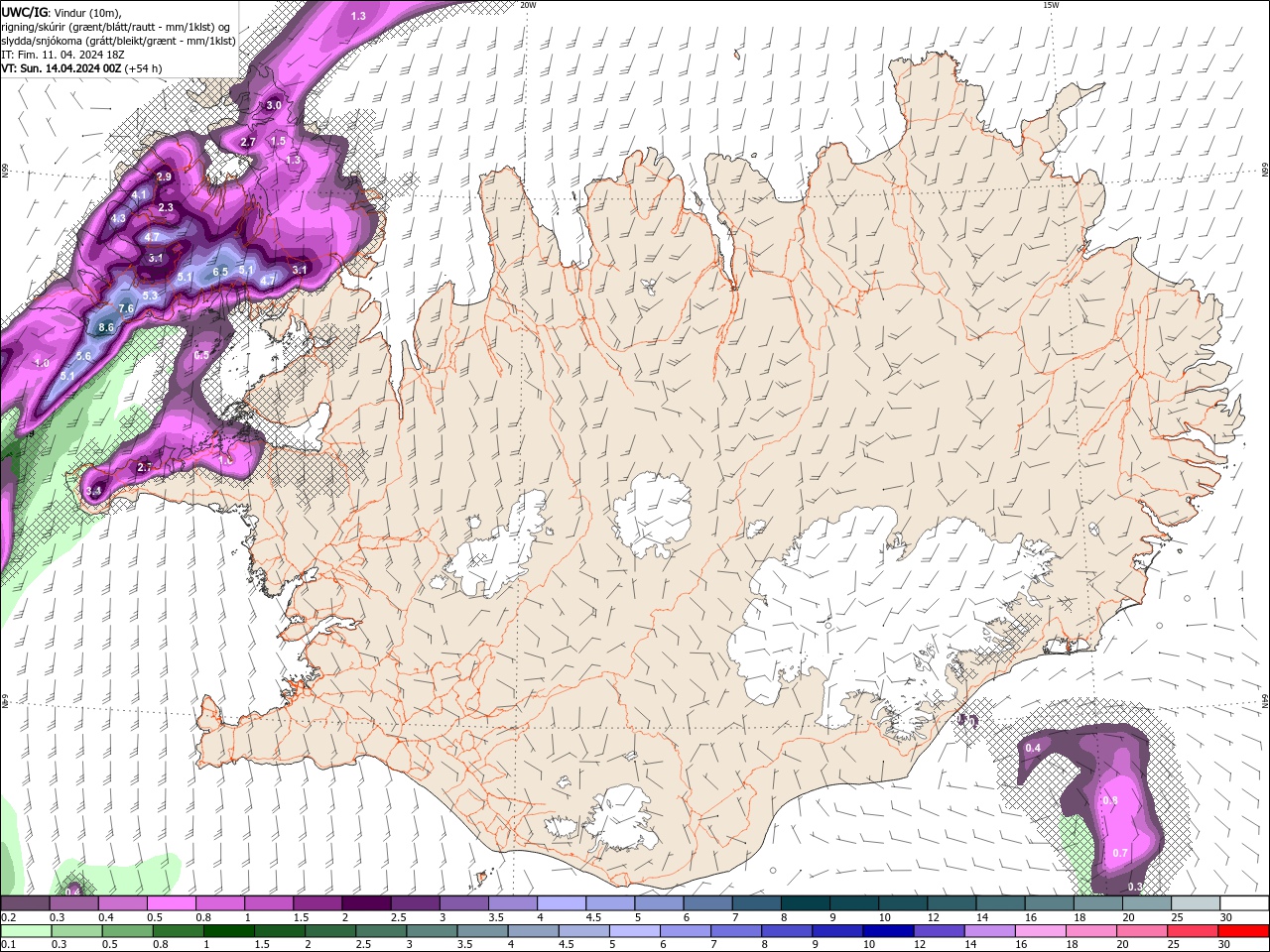Viewport: 1270px width, 952px height.
Task: Click the 5.6 precipitation value label
Action: click(83, 356)
